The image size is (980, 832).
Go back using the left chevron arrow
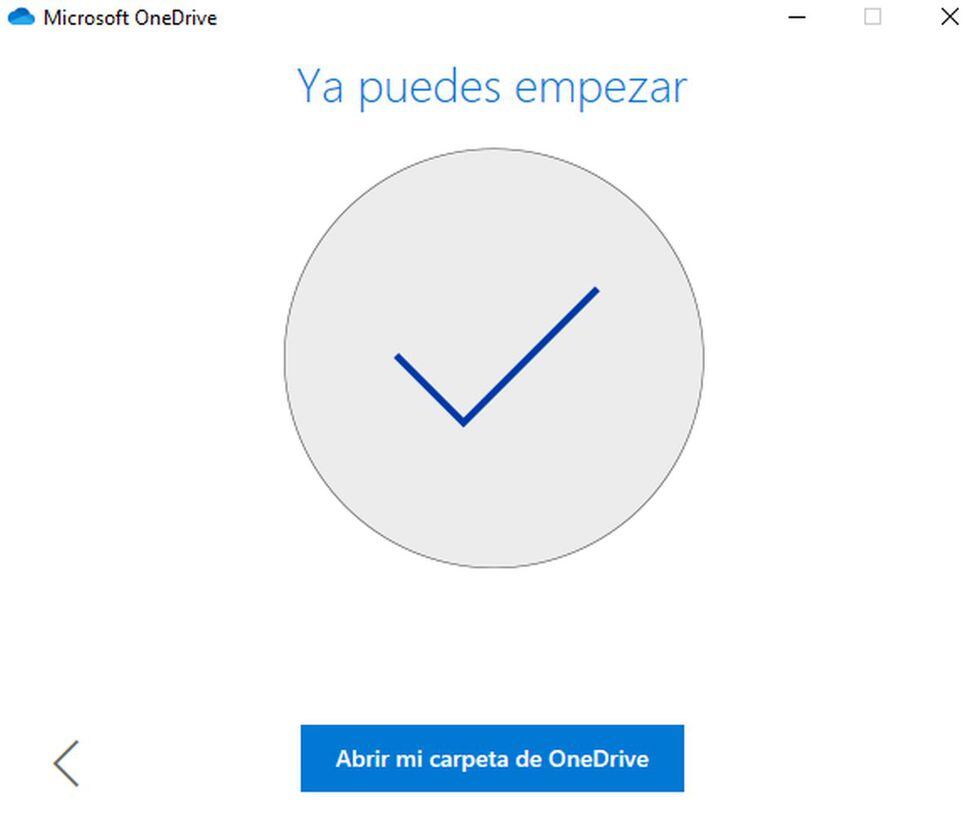pyautogui.click(x=66, y=763)
